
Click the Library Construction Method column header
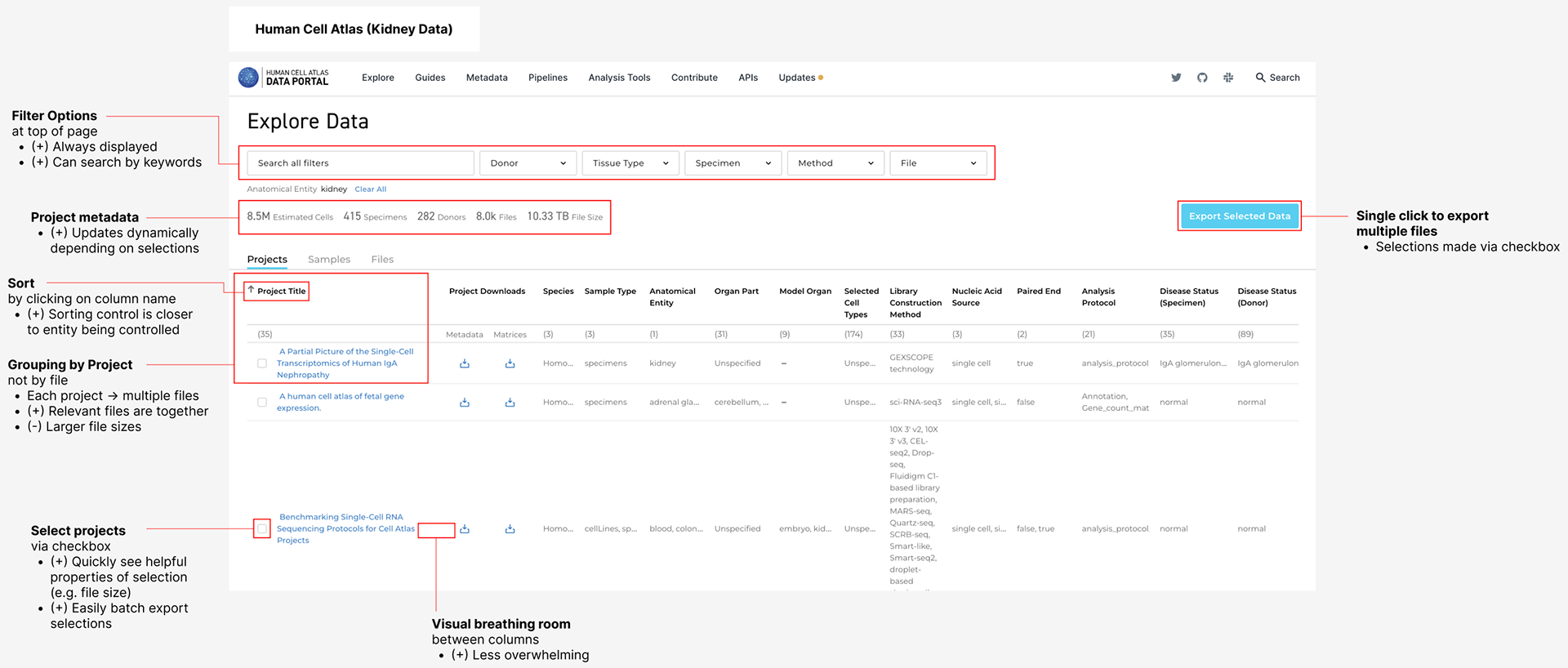click(915, 302)
